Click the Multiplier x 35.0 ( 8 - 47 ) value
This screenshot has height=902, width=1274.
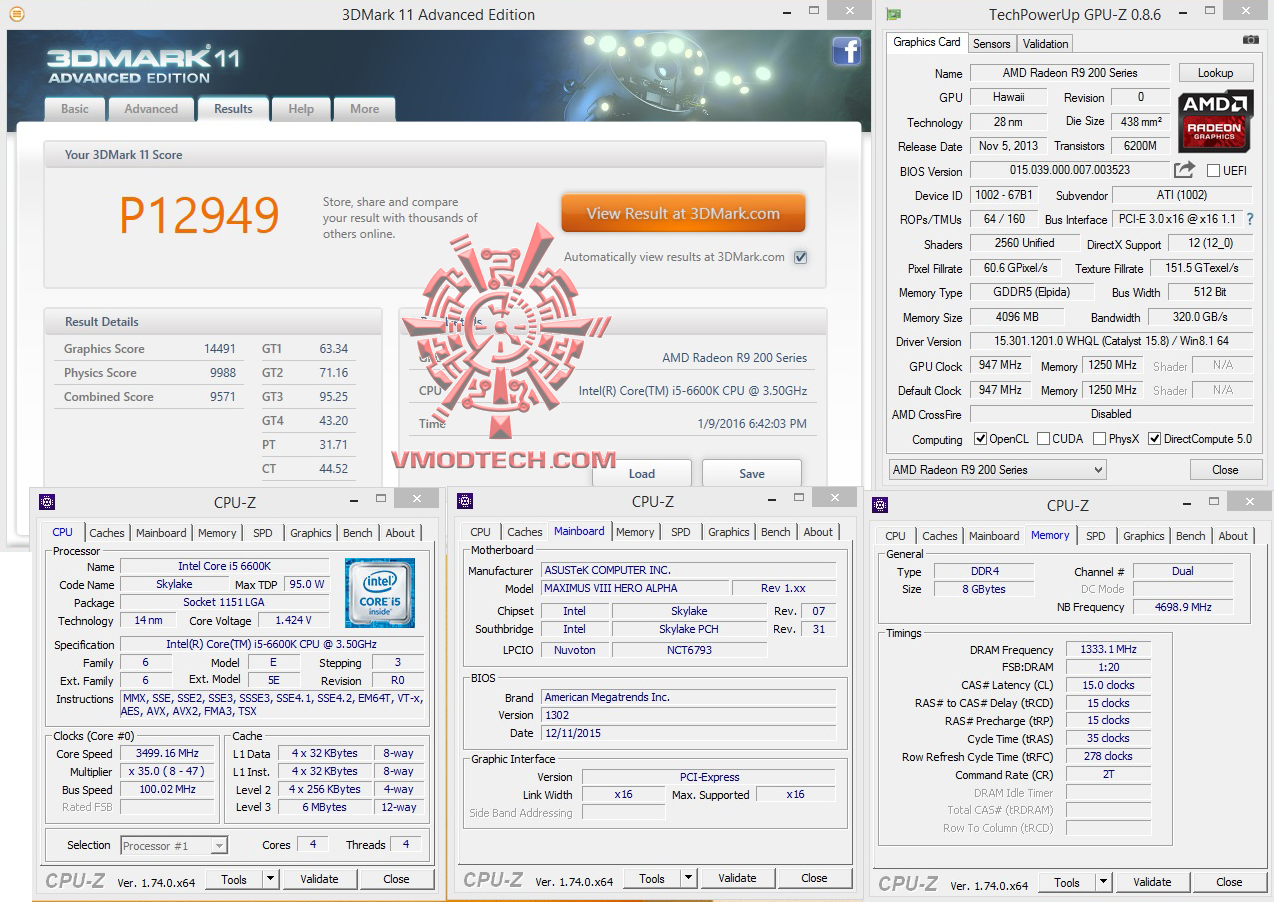coord(169,771)
